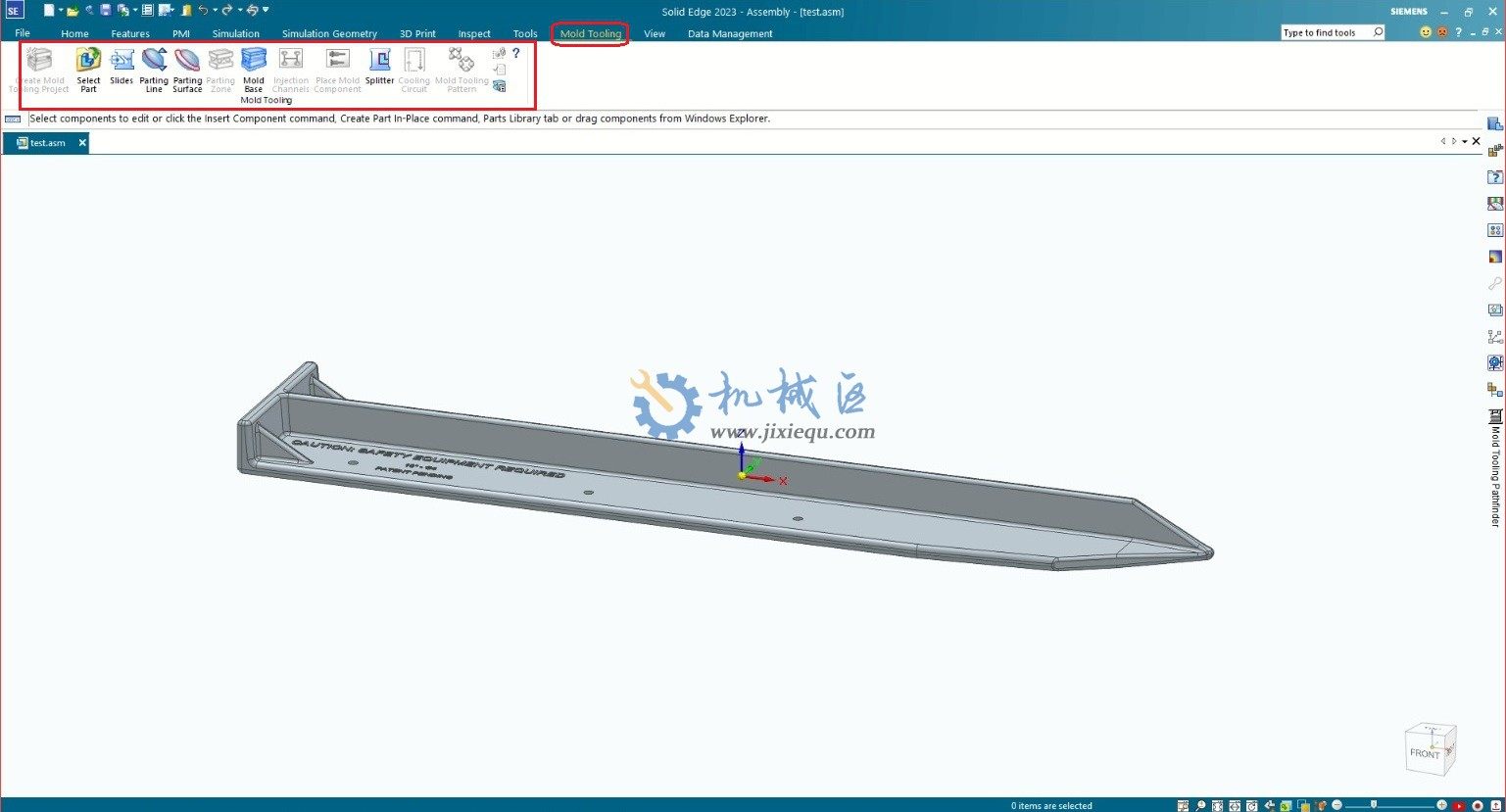Click the zoom out minus control
1506x812 pixels.
coord(1336,804)
